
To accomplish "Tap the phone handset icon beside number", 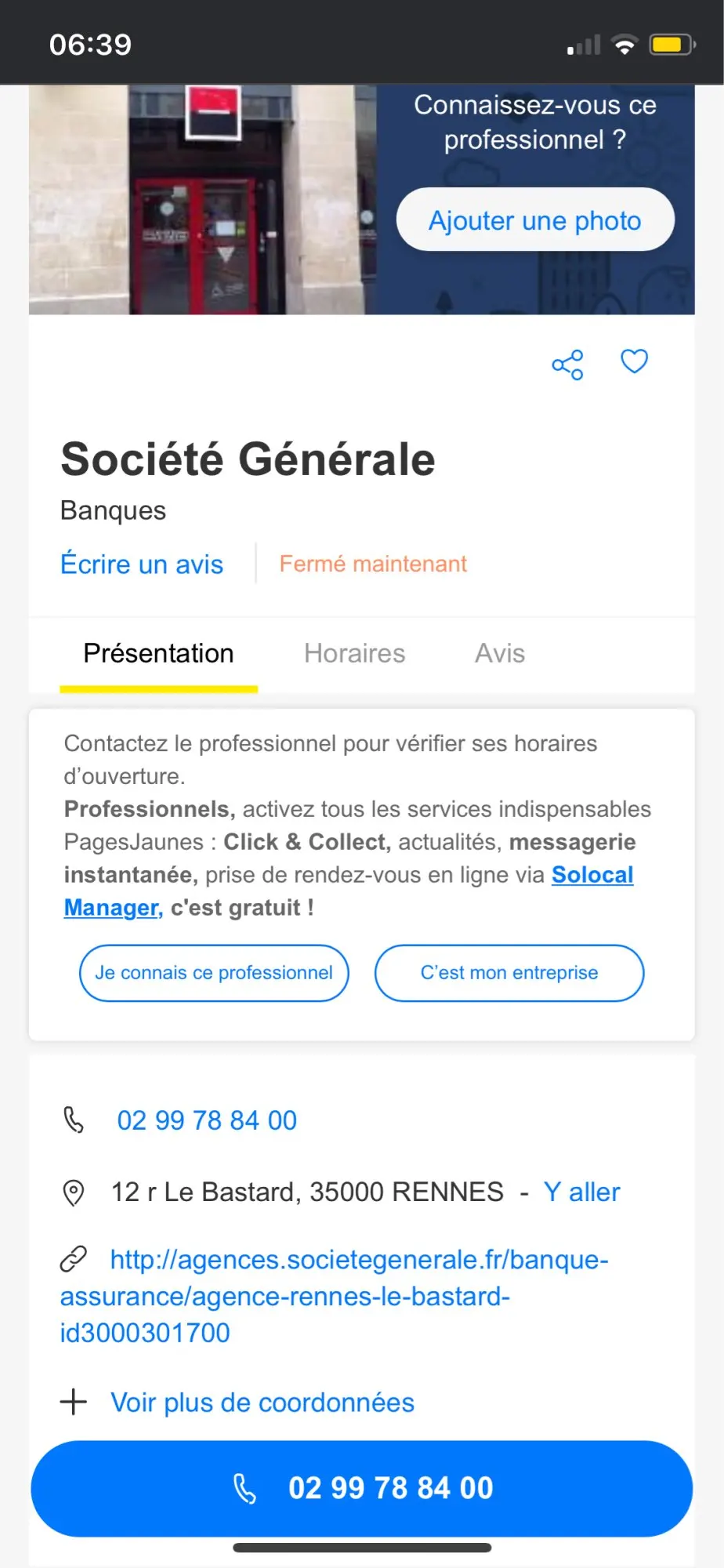I will 74,1120.
